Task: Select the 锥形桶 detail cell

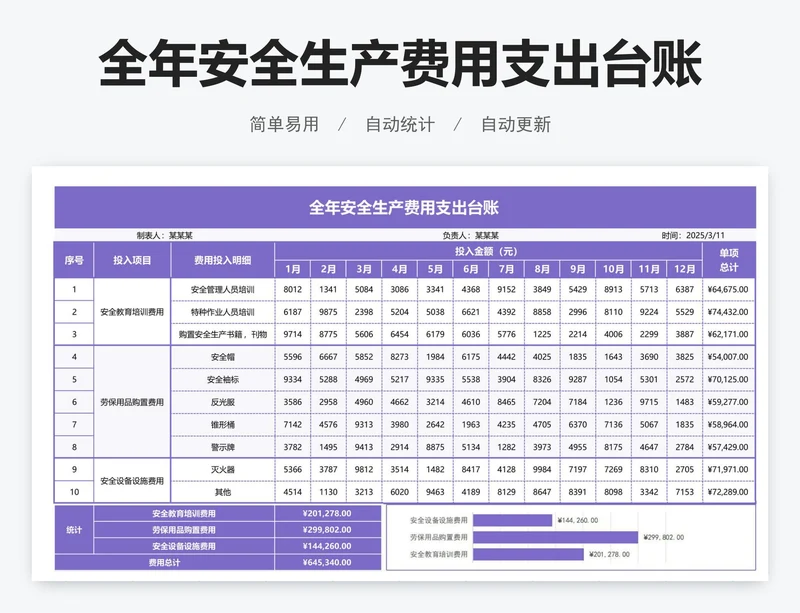Action: (222, 424)
